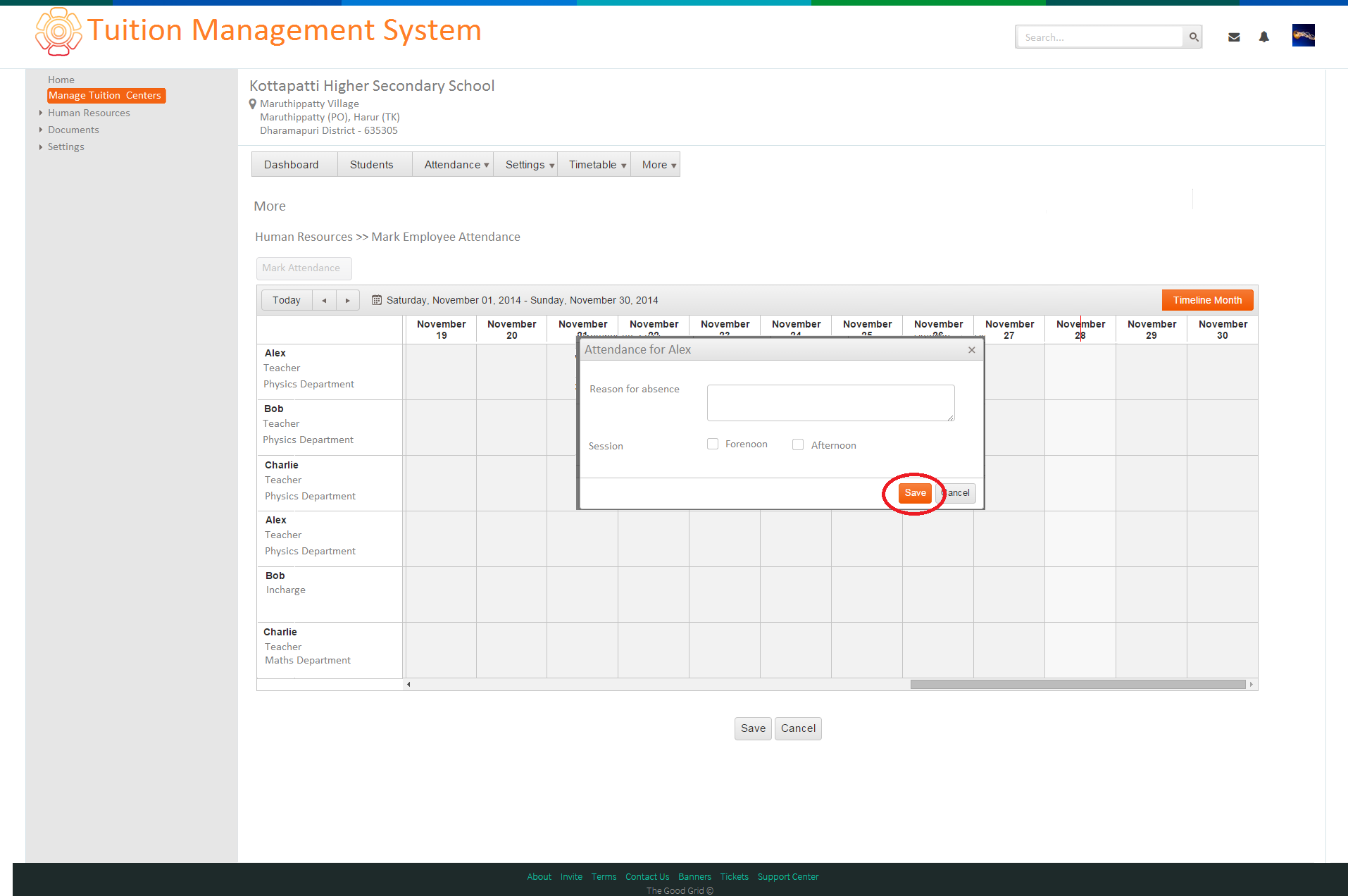Switch to the Dashboard tab
The height and width of the screenshot is (896, 1348).
click(x=291, y=164)
